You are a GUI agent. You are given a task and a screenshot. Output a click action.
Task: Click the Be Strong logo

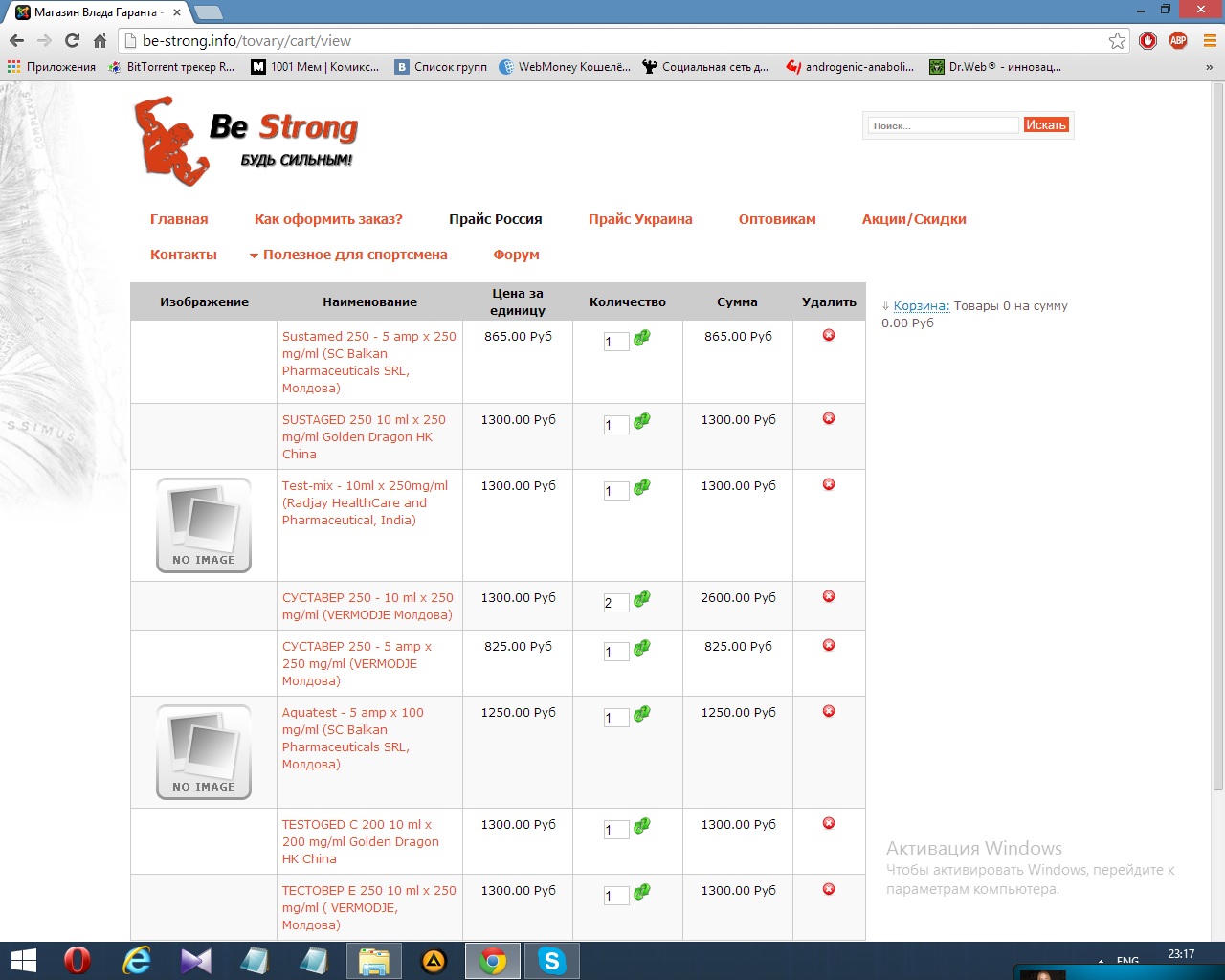[246, 140]
